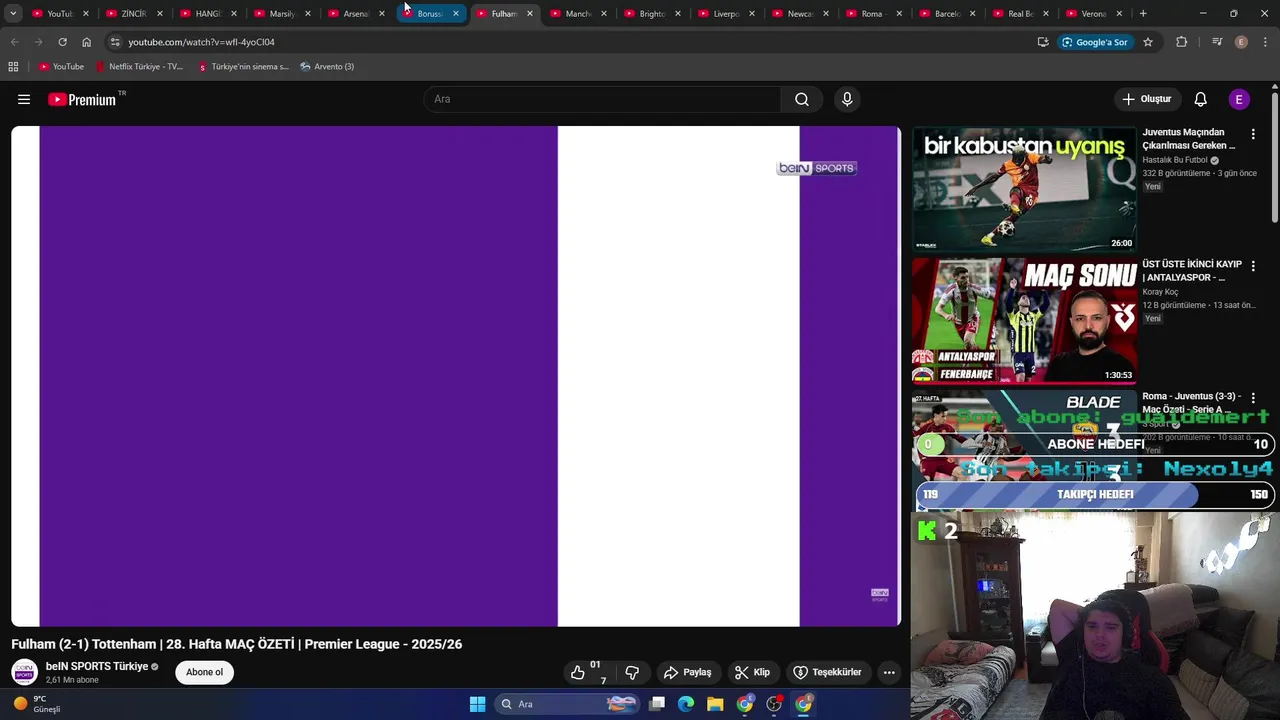Open the Chrome three-dot menu

1265,42
